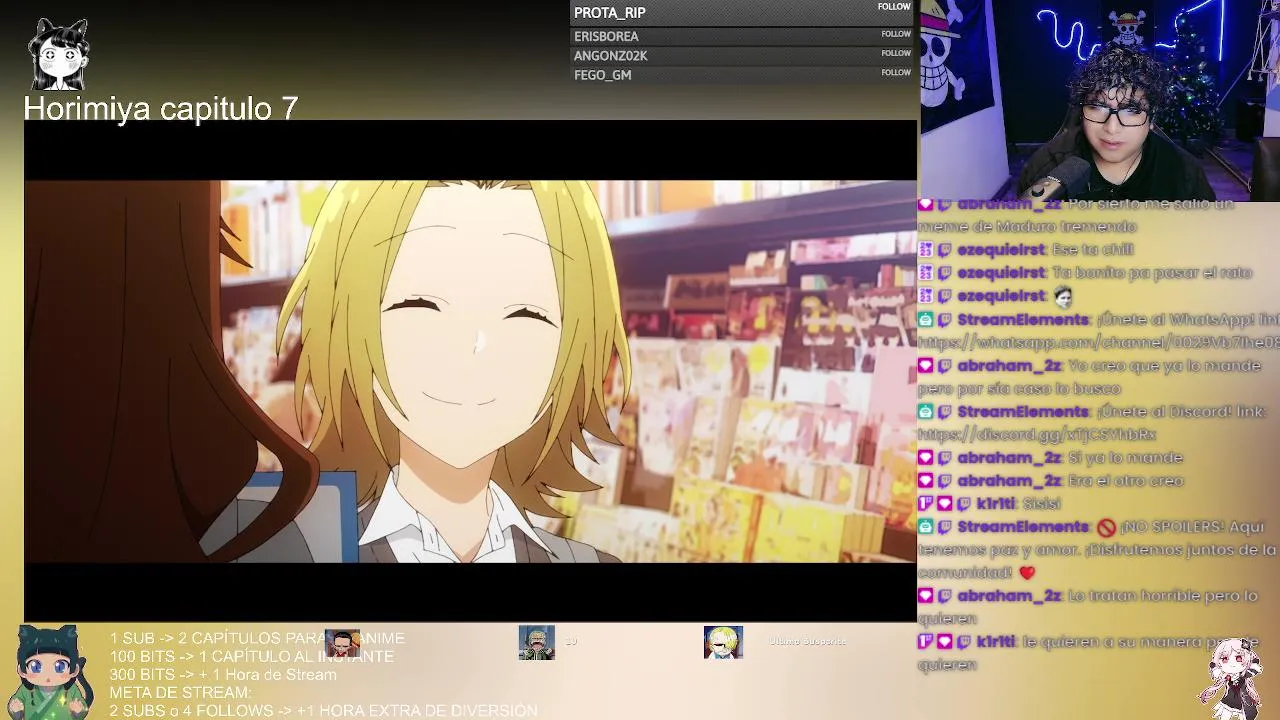Open the discord.gg invite link in chat

coord(1037,435)
